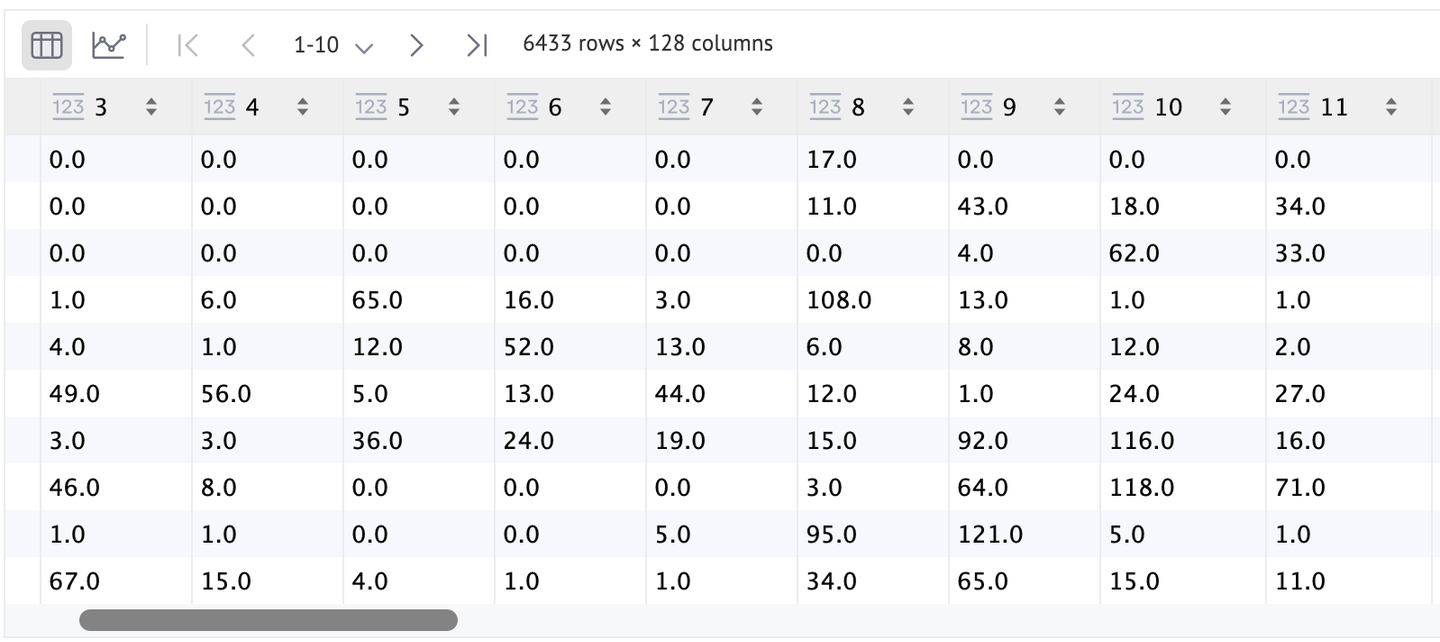Click numeric type icon of column 3
Image resolution: width=1440 pixels, height=642 pixels.
point(68,107)
